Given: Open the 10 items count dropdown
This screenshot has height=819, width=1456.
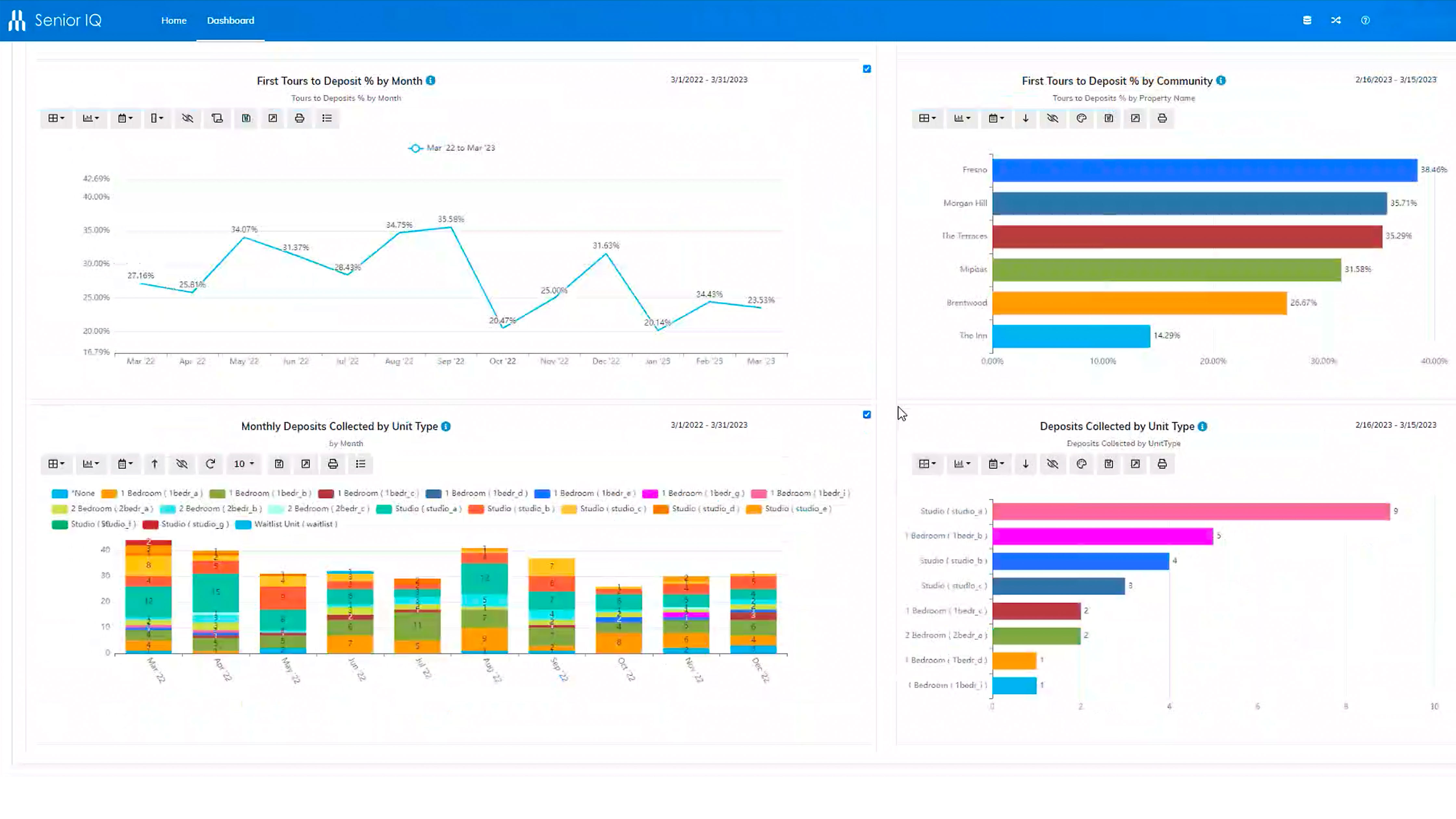Looking at the screenshot, I should pos(244,464).
